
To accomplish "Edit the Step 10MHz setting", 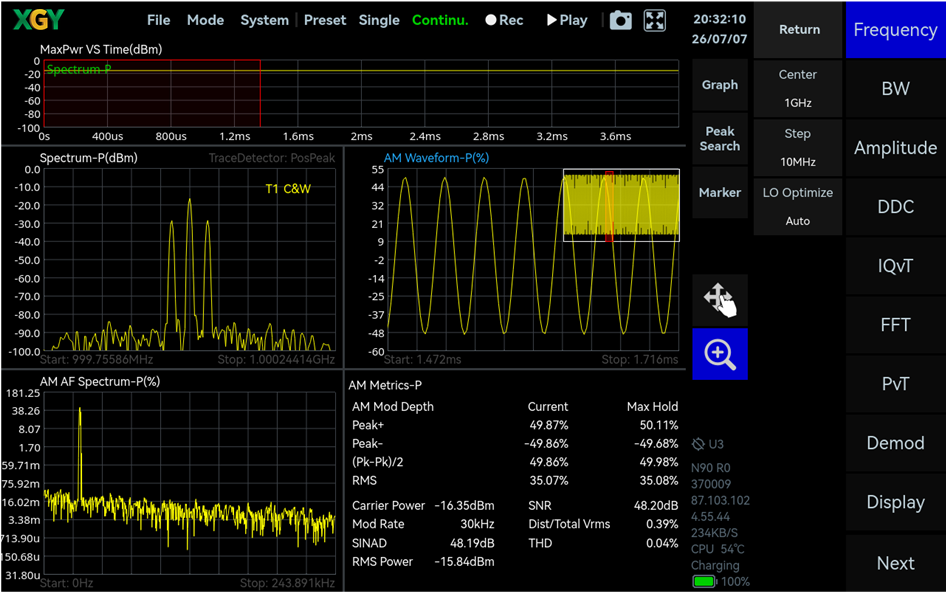I will click(798, 148).
